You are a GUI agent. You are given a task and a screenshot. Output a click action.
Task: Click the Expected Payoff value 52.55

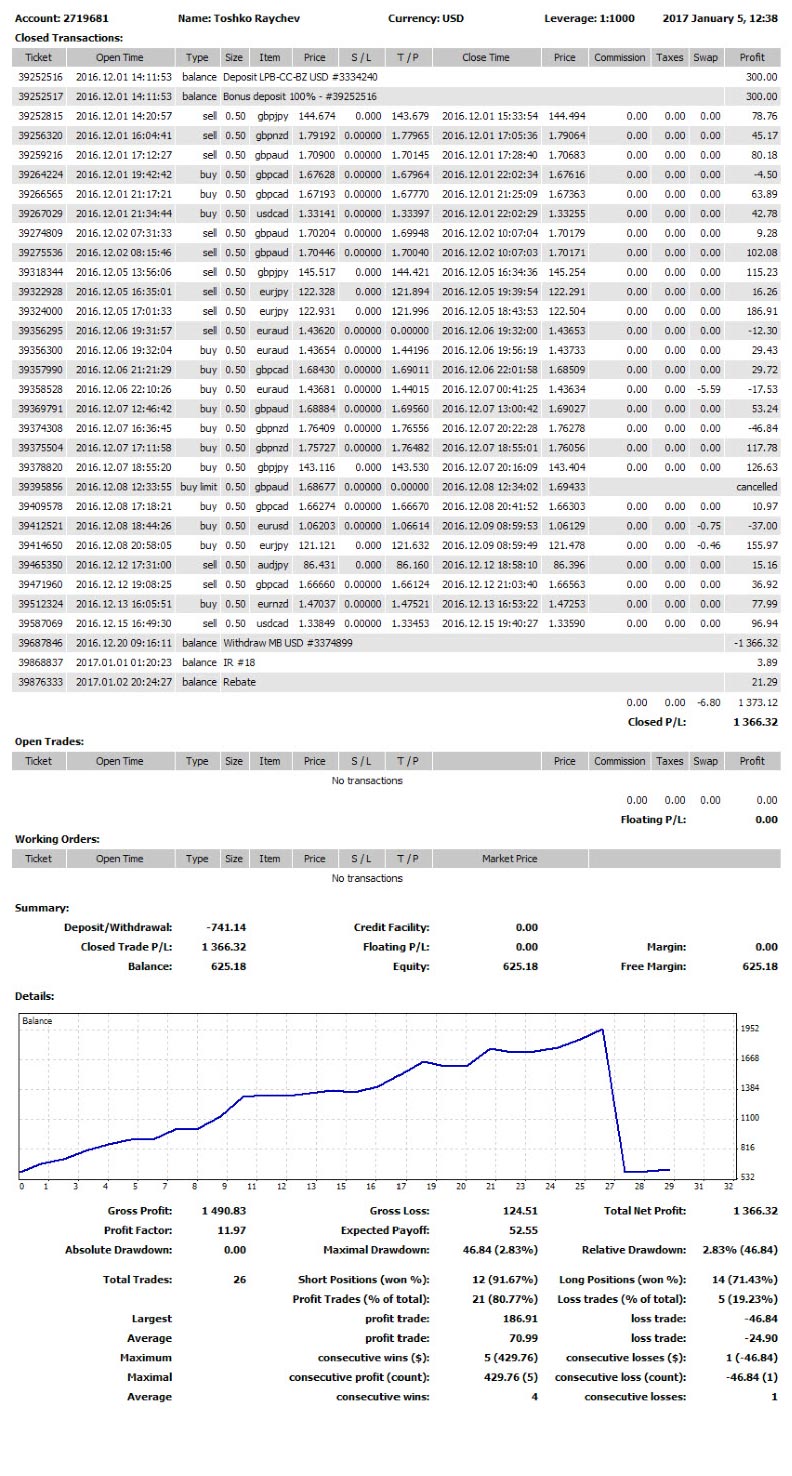[x=524, y=1230]
